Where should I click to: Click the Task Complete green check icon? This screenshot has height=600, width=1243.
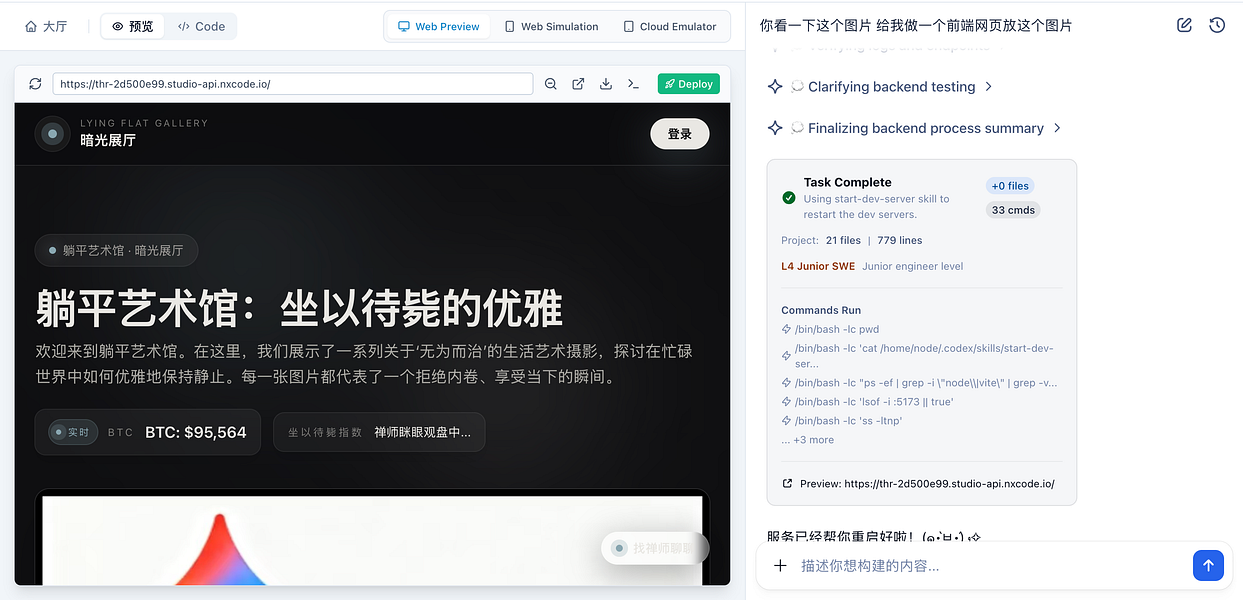point(789,198)
